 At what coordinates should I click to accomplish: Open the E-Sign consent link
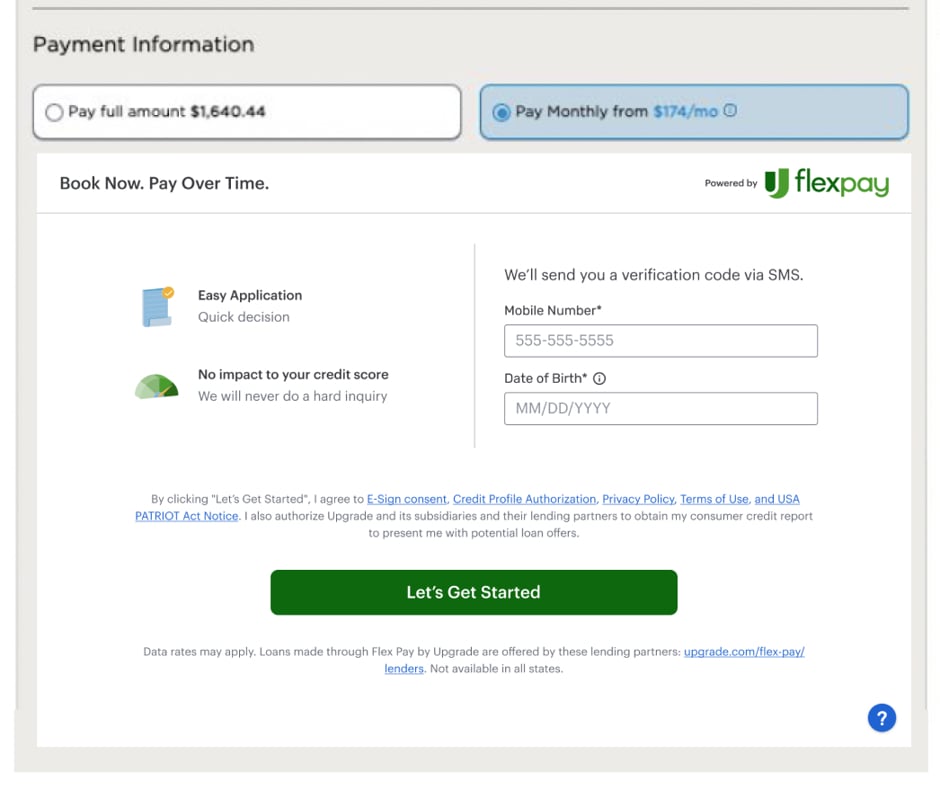point(406,499)
